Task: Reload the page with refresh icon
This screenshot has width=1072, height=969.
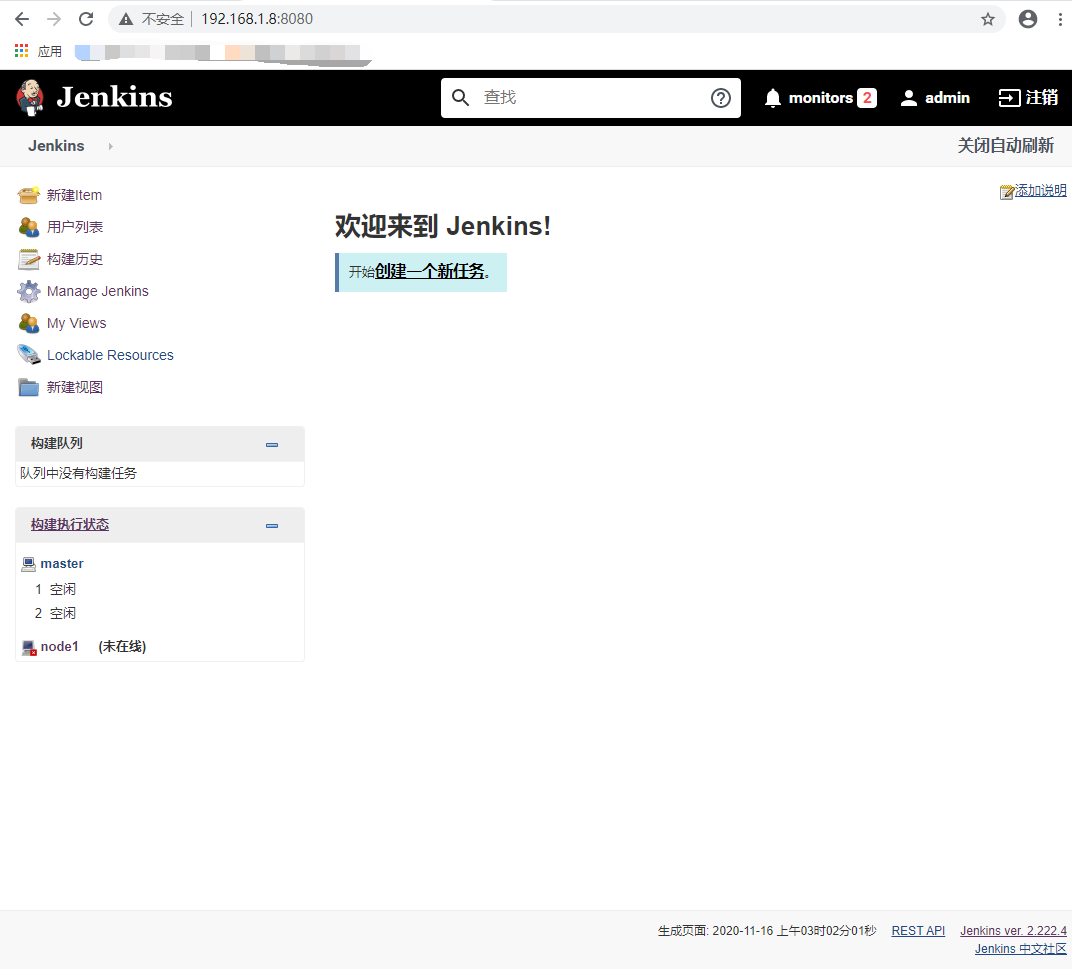Action: pos(86,19)
